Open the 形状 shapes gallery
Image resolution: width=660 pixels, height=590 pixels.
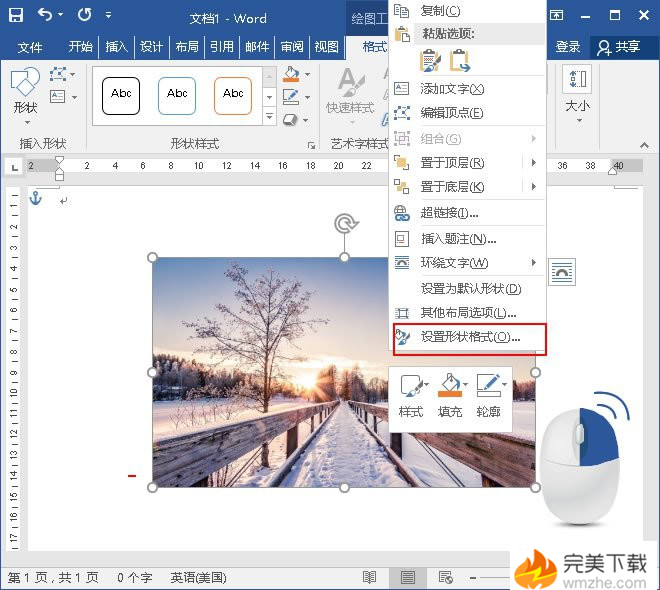25,96
